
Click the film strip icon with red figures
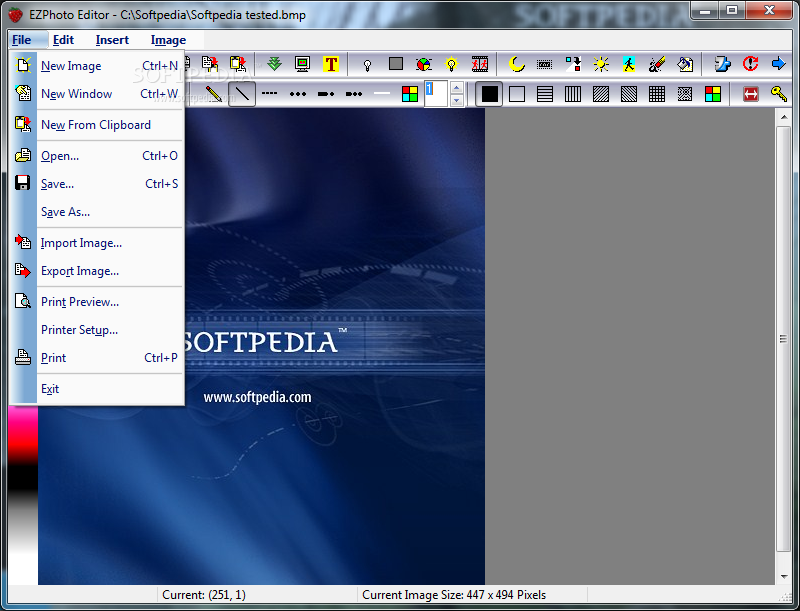tap(480, 64)
